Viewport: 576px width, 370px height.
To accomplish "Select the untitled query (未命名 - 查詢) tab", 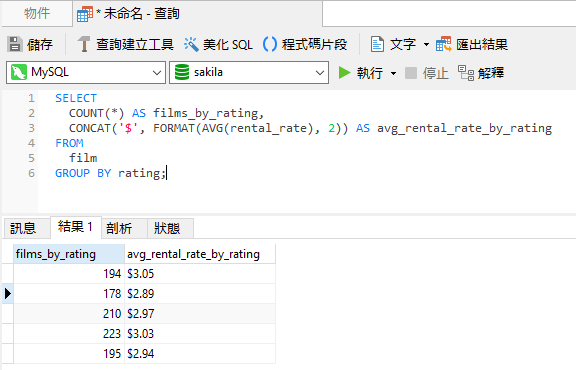I will tap(198, 14).
